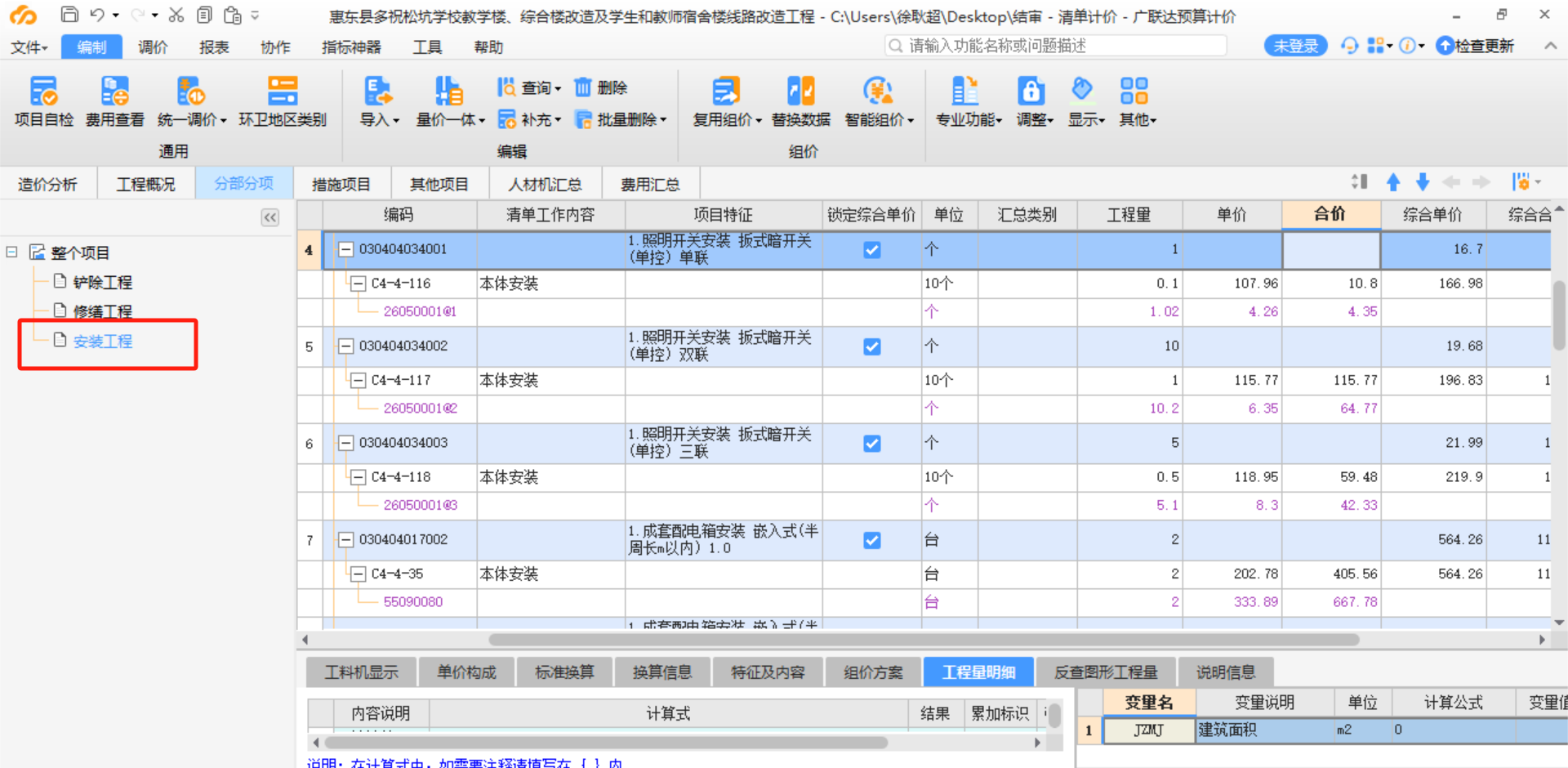Image resolution: width=1568 pixels, height=768 pixels.
Task: Click the 合价 column header
Action: coord(1331,214)
